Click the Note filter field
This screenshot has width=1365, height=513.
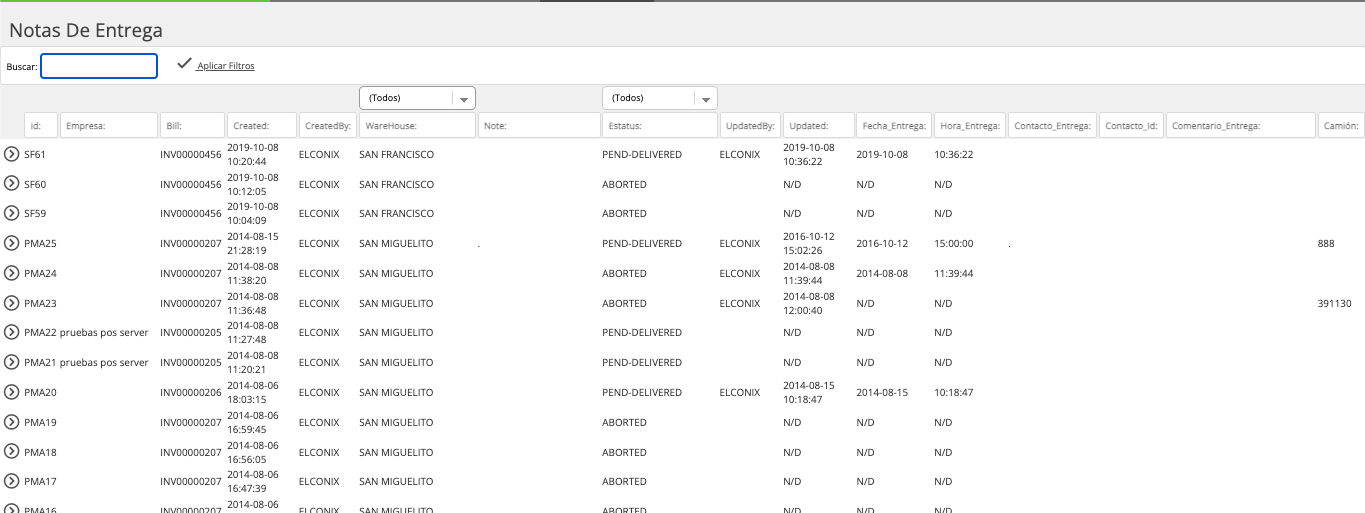point(539,125)
